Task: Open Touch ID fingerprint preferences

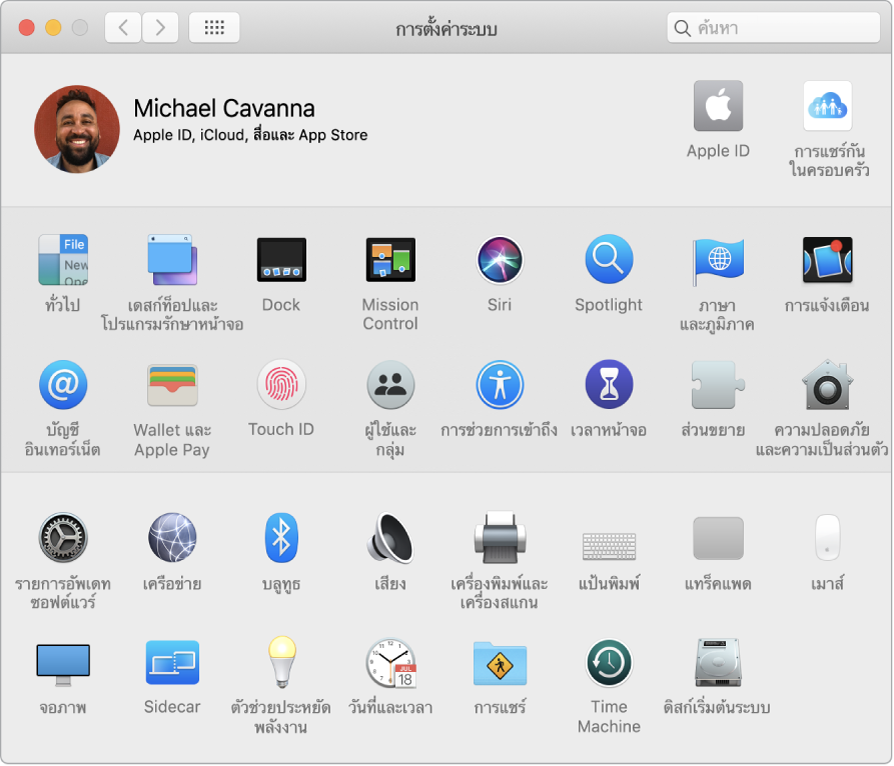Action: (x=281, y=384)
